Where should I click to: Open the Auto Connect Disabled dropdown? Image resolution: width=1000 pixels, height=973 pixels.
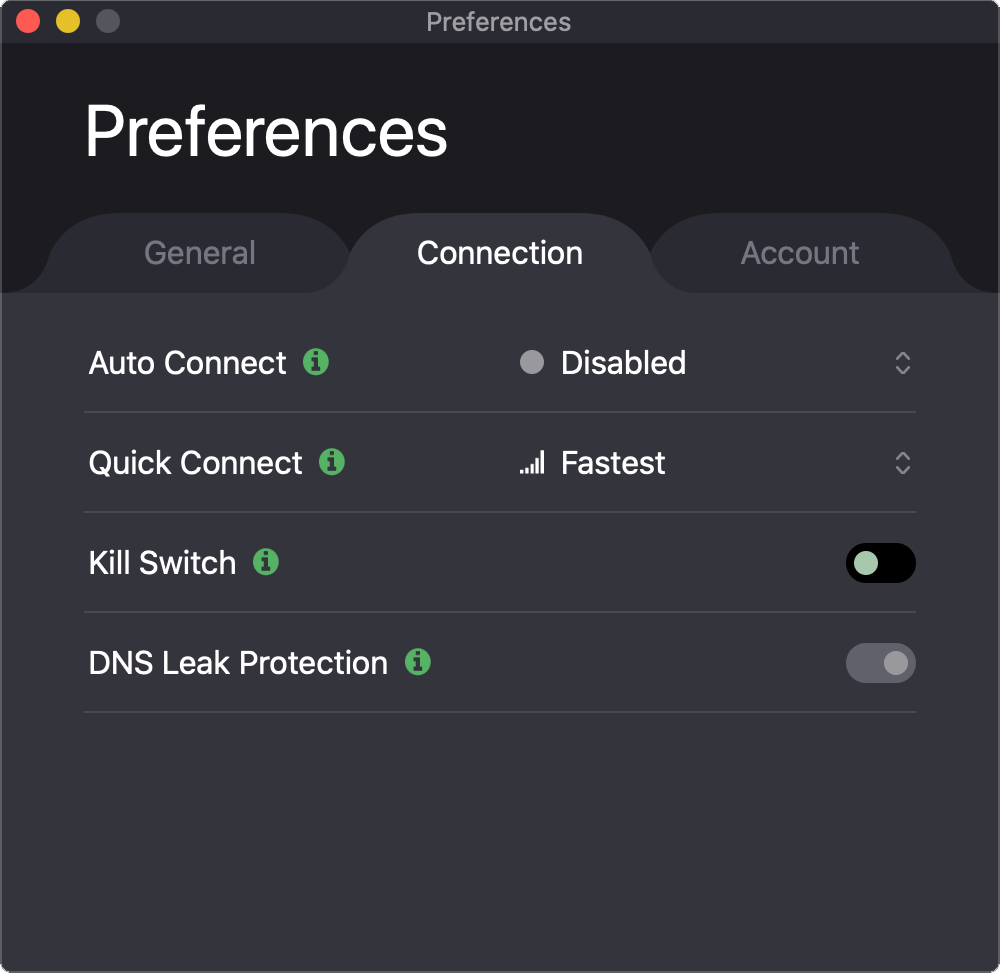pos(716,363)
